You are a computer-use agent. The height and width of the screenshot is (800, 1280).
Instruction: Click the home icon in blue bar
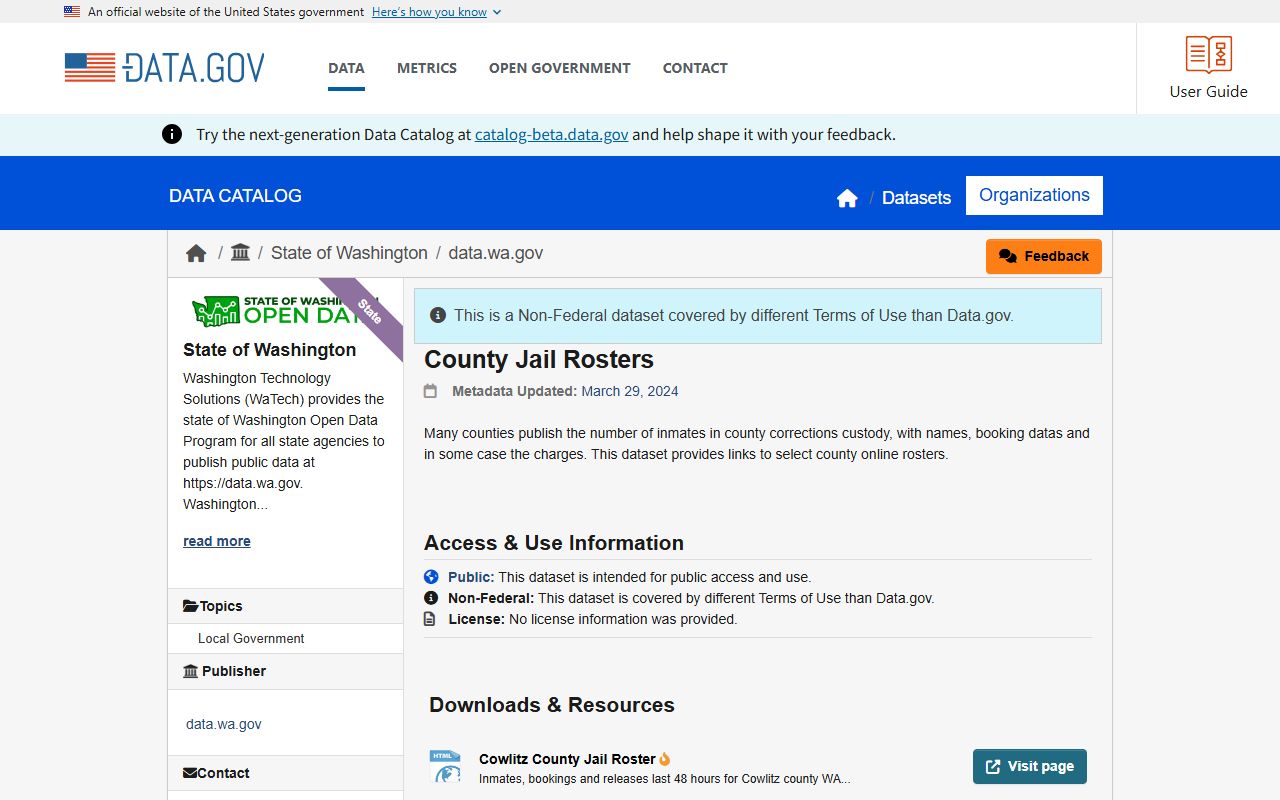pyautogui.click(x=847, y=198)
